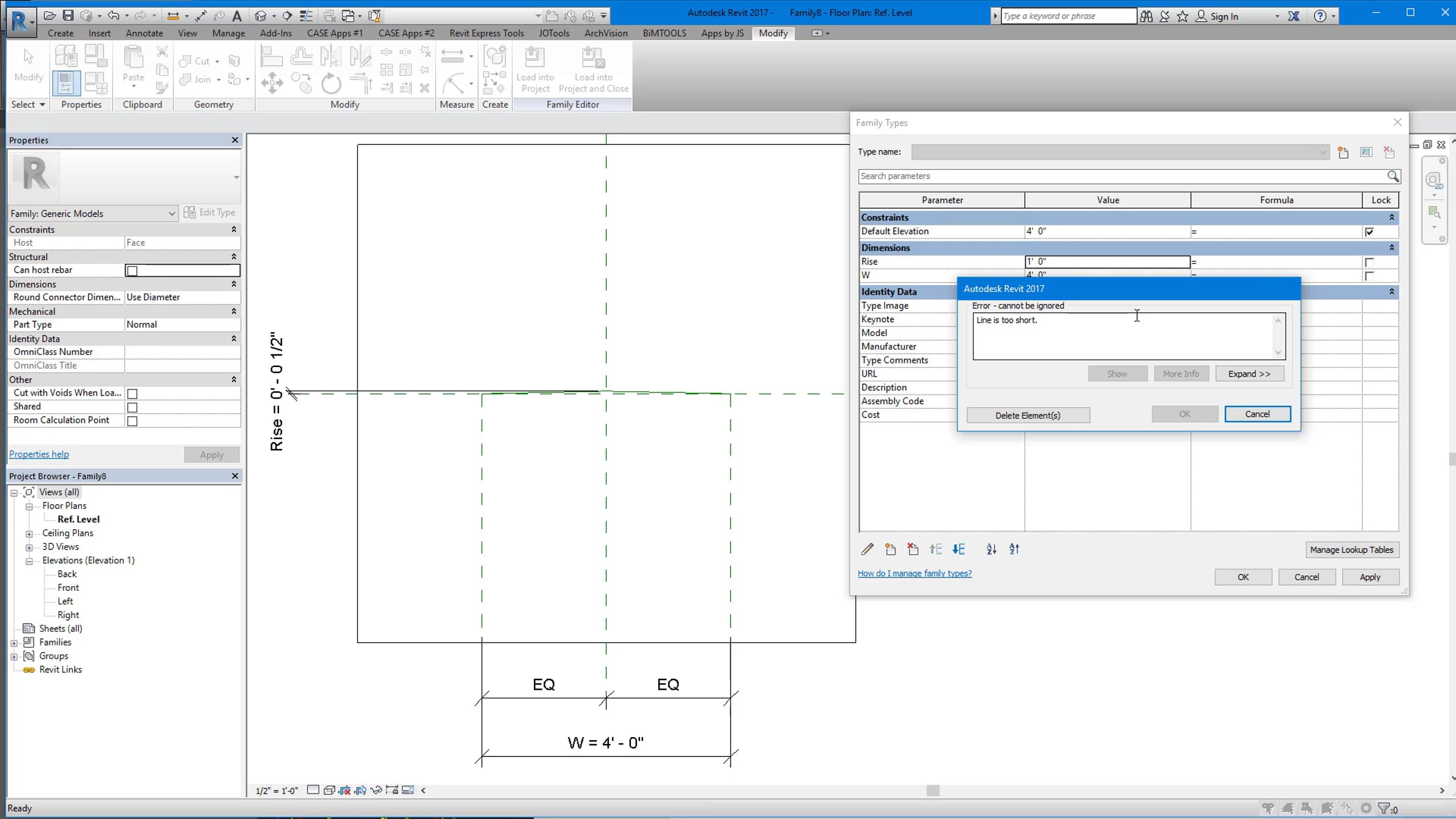This screenshot has height=819, width=1456.
Task: Open the Manage ribbon tab
Action: [229, 33]
